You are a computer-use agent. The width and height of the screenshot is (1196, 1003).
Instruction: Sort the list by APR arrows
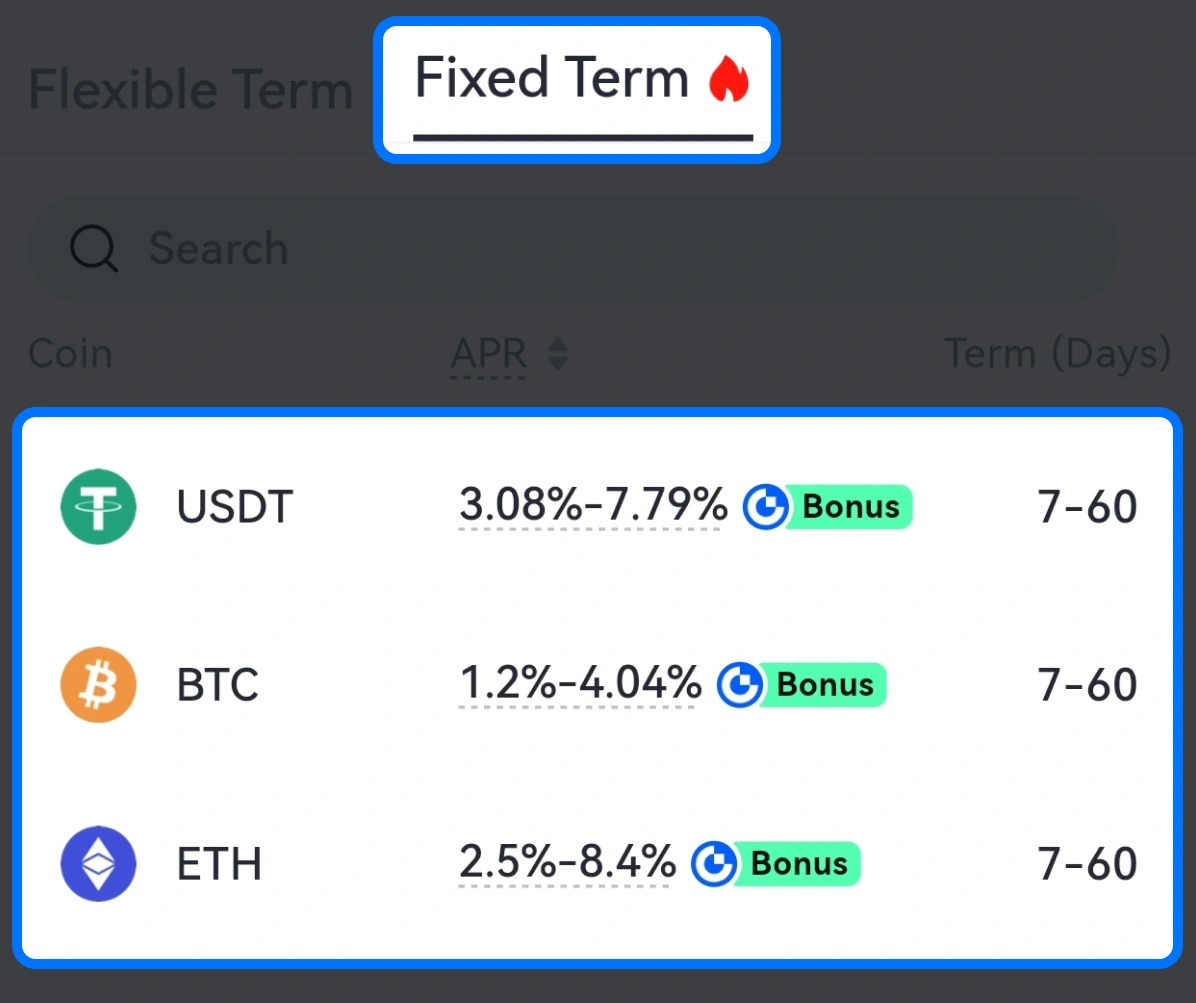(x=558, y=354)
